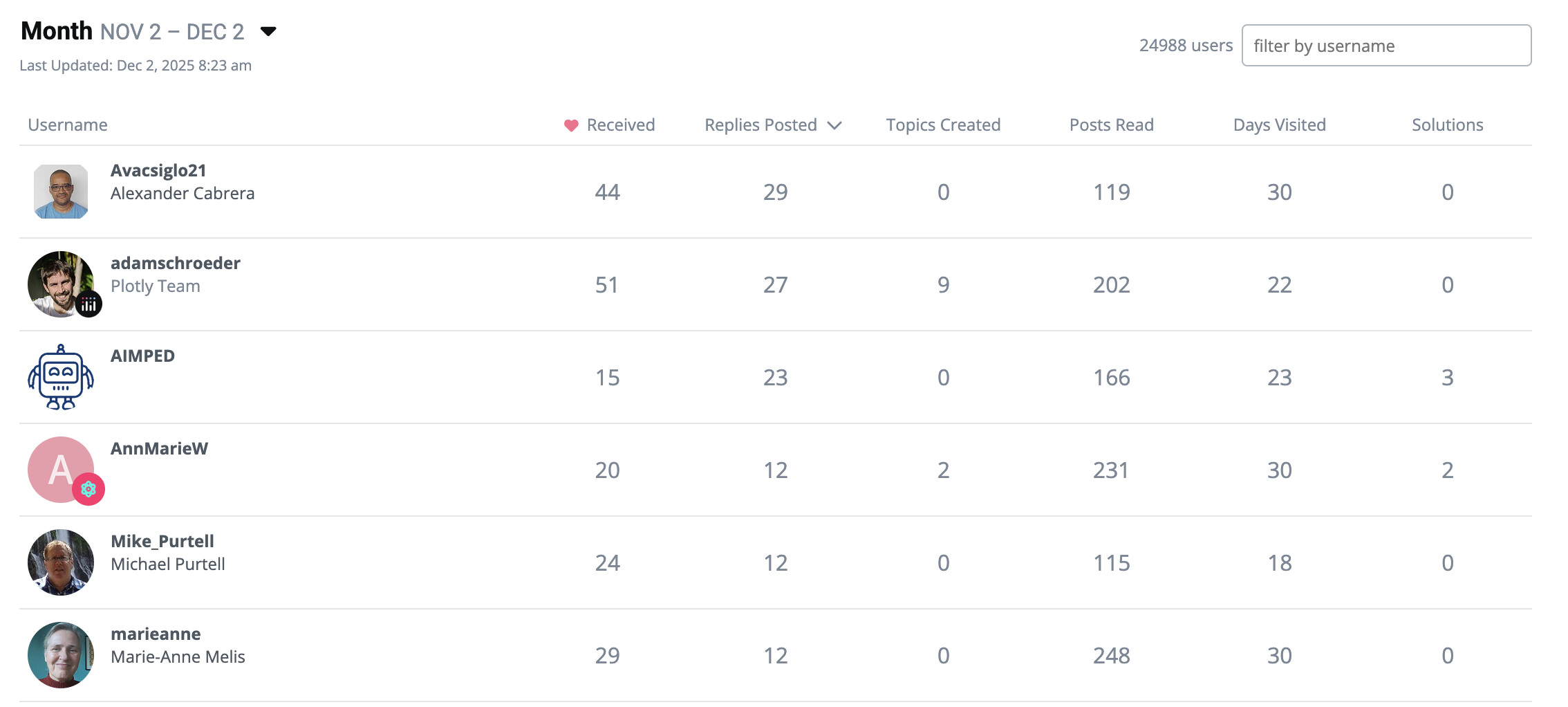1568x707 pixels.
Task: Sort by Received column header
Action: 620,125
